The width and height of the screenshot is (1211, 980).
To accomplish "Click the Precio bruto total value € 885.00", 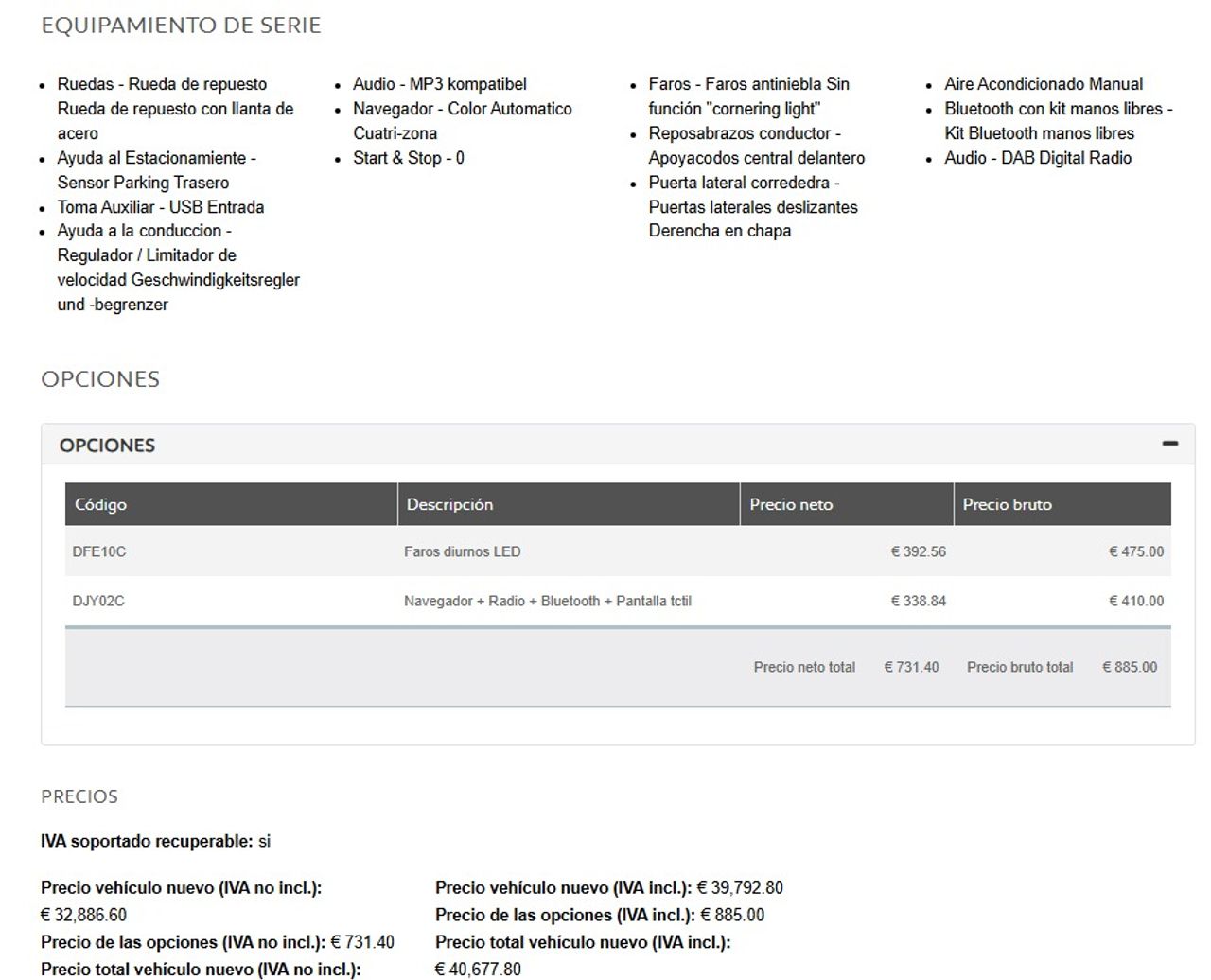I will click(1130, 667).
